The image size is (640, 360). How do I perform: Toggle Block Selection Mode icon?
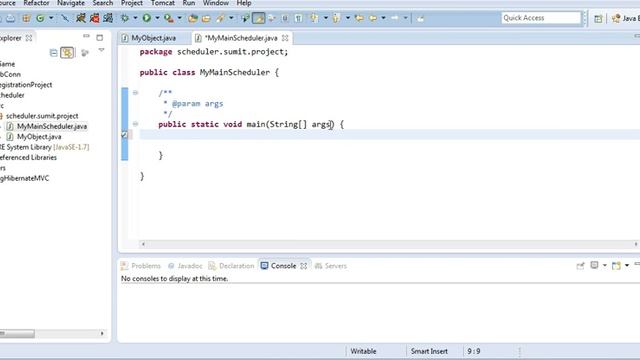tap(285, 18)
